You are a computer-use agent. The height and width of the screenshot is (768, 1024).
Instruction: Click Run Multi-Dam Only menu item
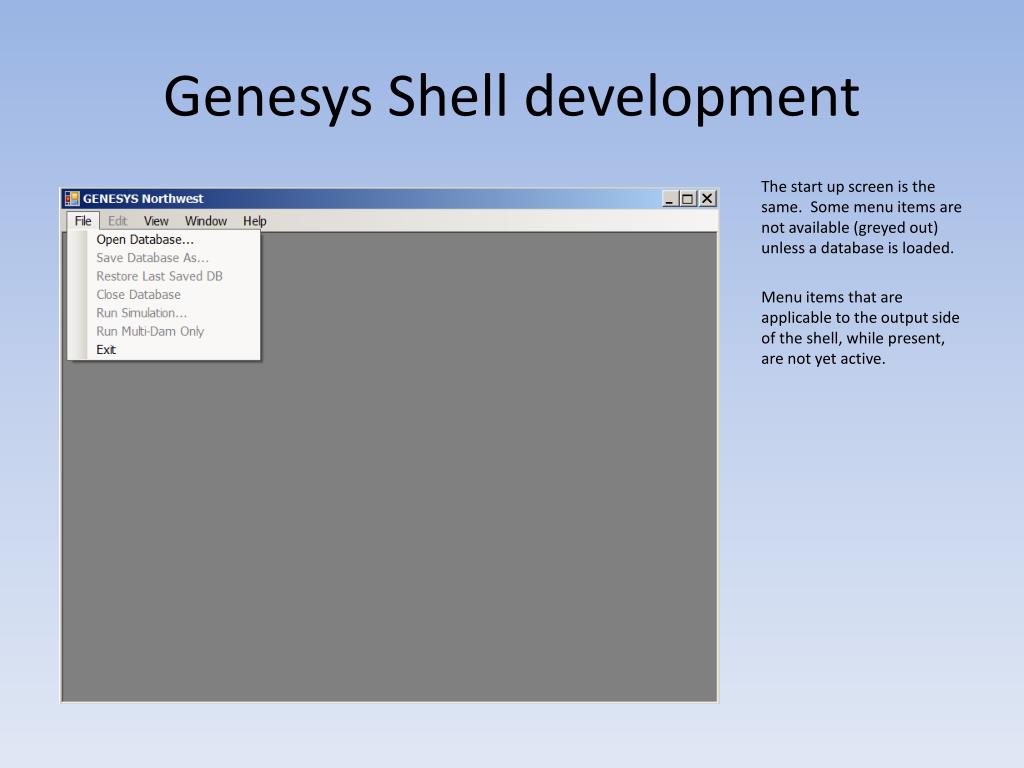(x=164, y=331)
